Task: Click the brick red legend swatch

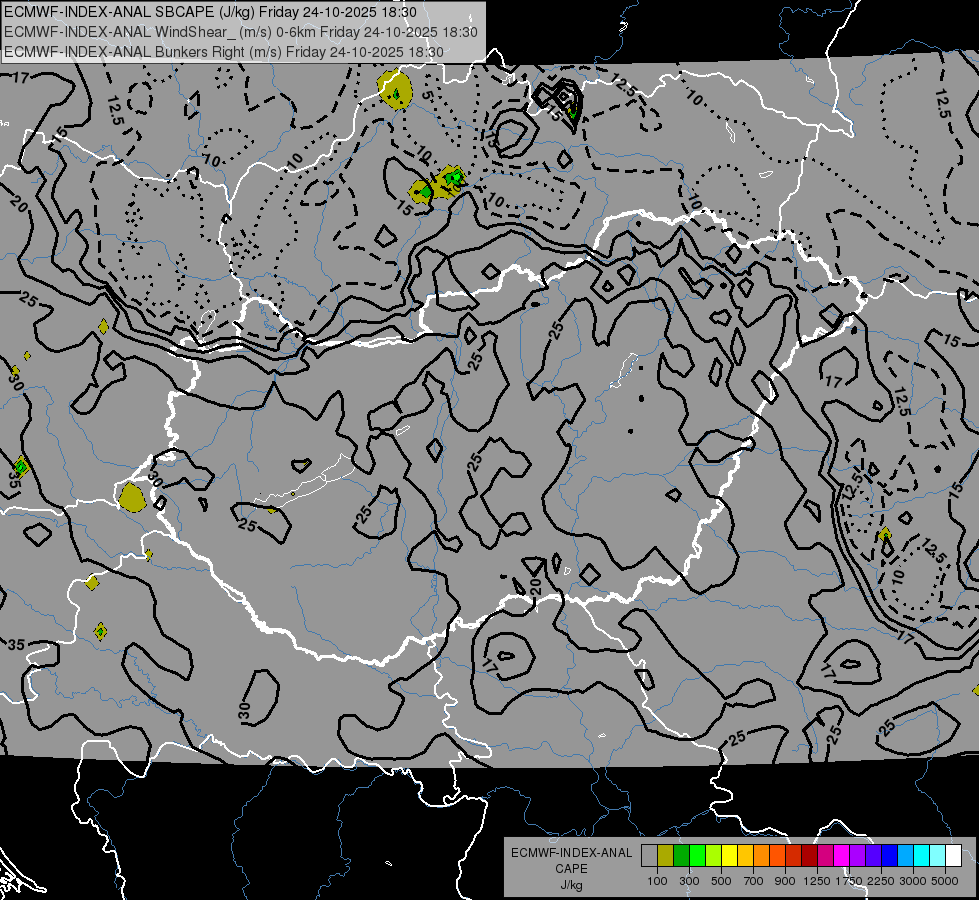Action: [x=794, y=856]
